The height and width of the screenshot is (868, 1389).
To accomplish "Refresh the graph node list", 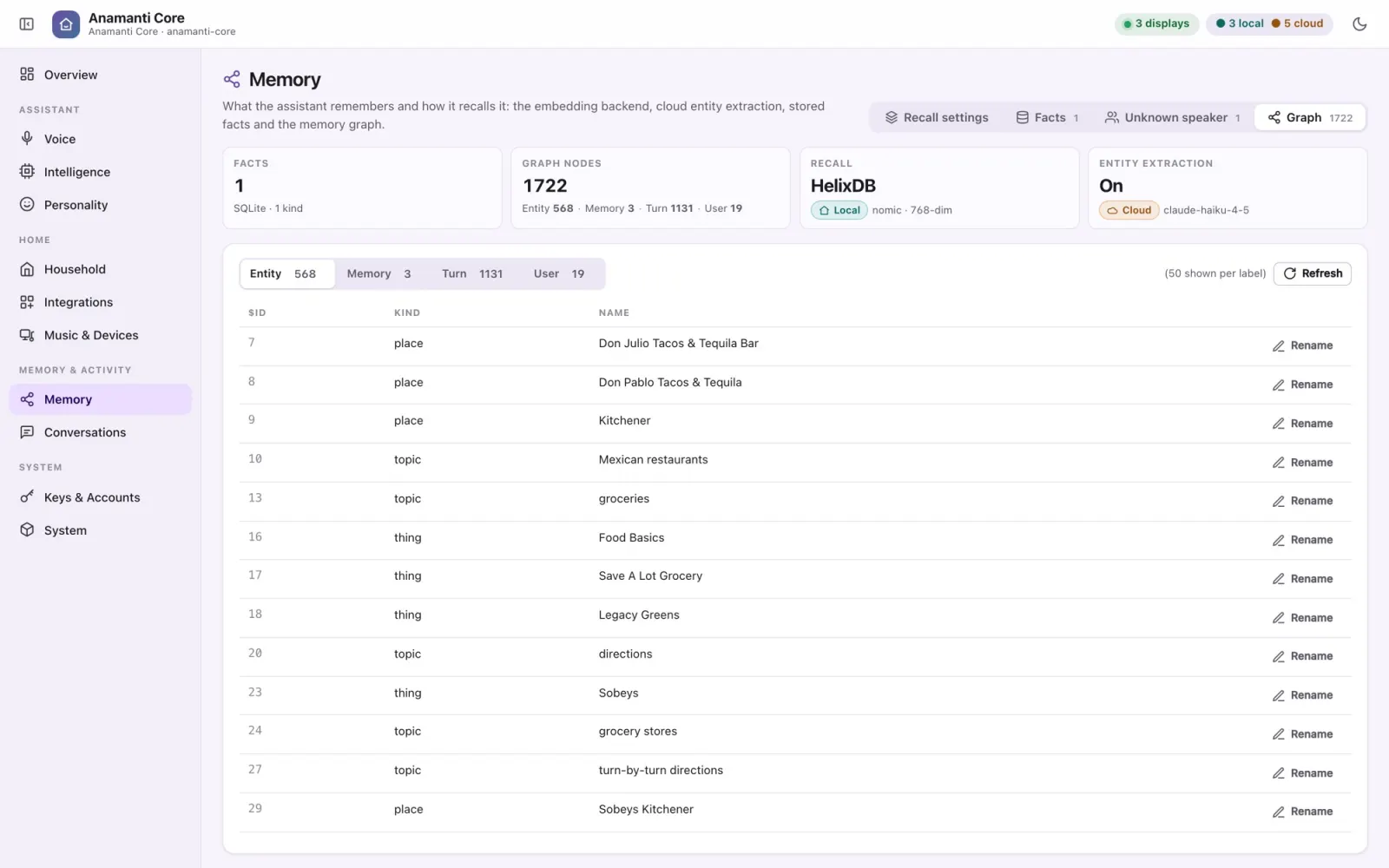I will pyautogui.click(x=1312, y=273).
